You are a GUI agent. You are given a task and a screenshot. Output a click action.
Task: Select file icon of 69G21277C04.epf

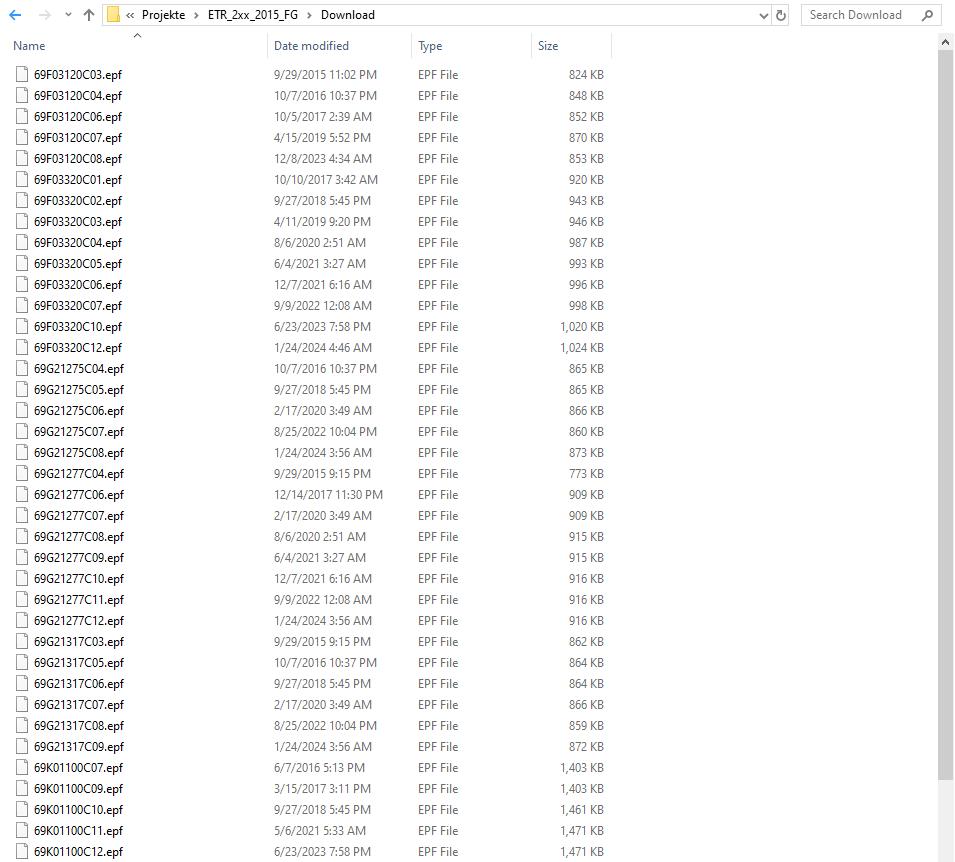coord(22,473)
